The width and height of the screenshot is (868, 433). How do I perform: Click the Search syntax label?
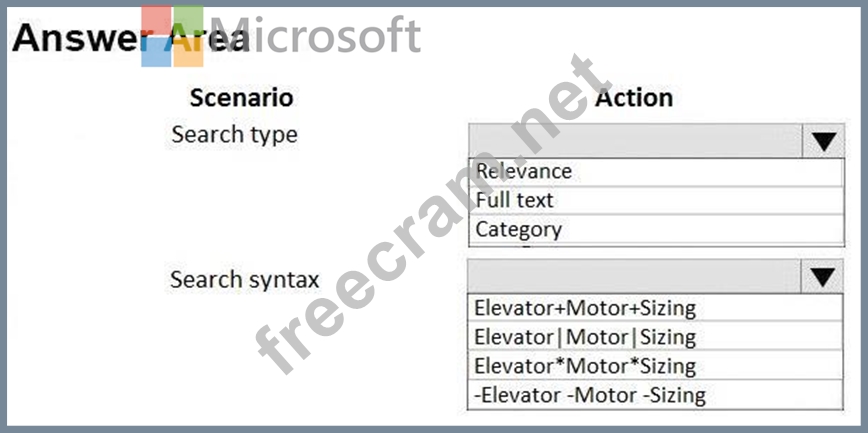tap(244, 279)
